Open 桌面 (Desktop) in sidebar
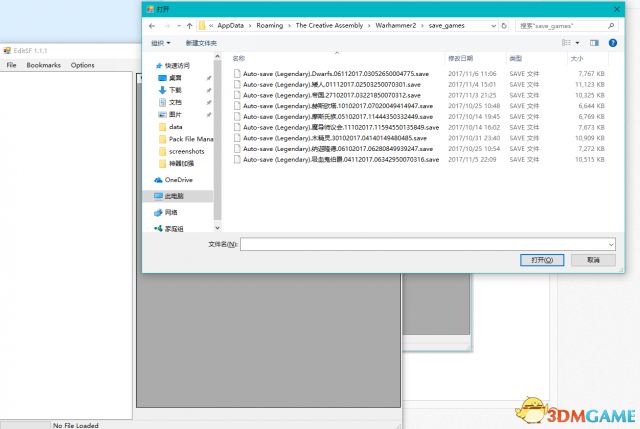Viewport: 640px width, 429px height. (175, 78)
